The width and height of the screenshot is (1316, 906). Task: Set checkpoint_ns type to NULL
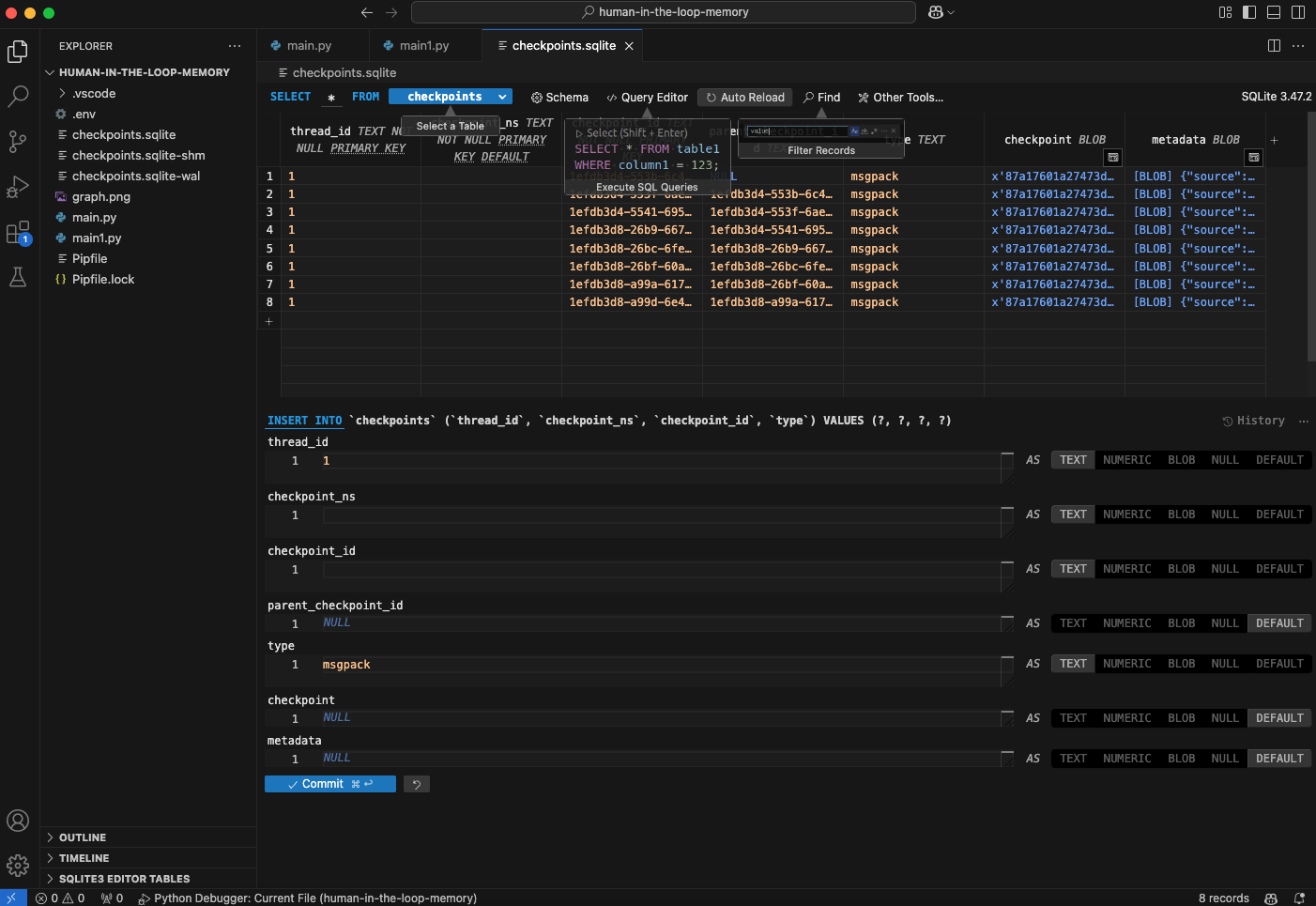(x=1224, y=514)
